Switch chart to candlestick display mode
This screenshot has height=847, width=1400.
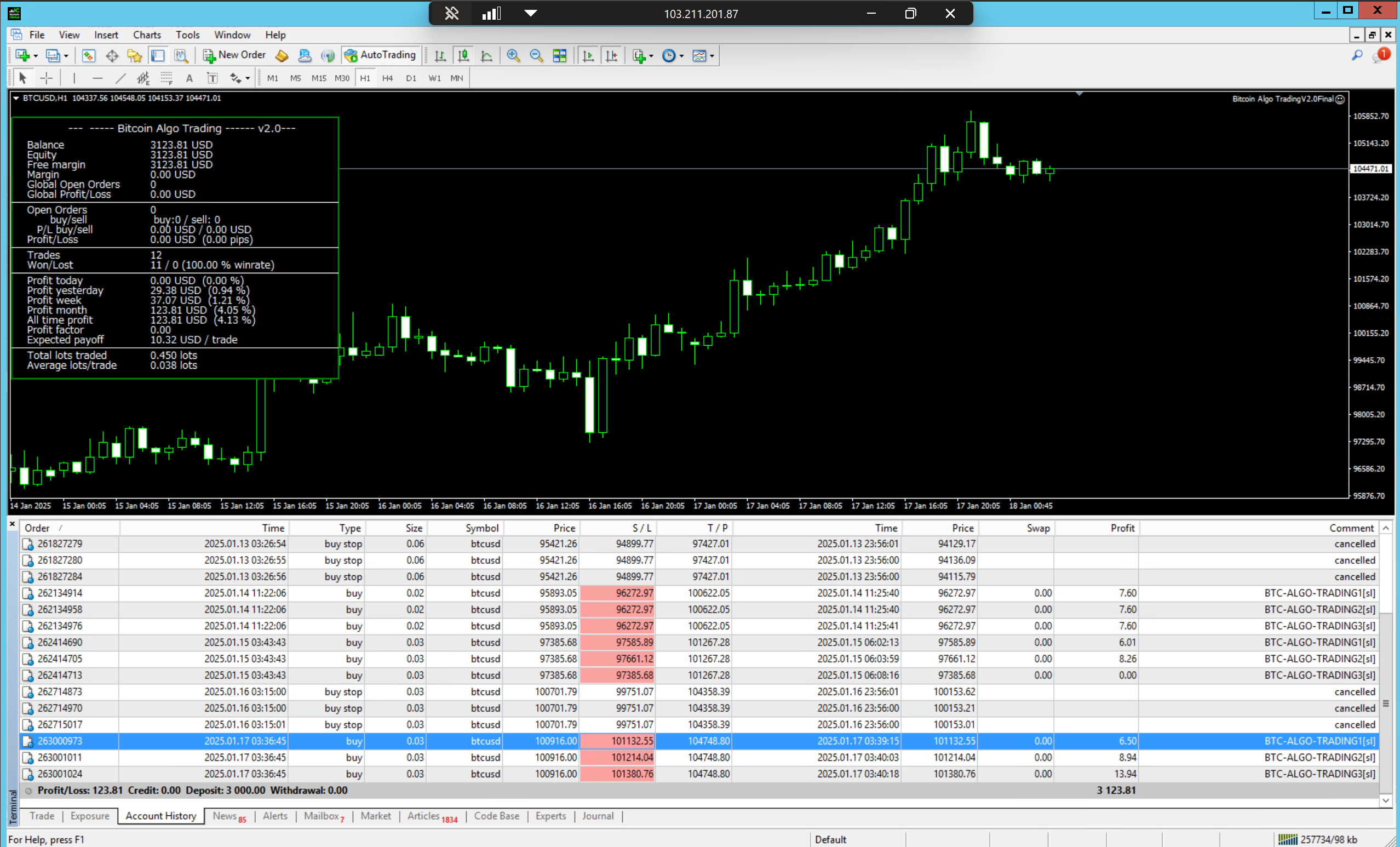coord(463,55)
